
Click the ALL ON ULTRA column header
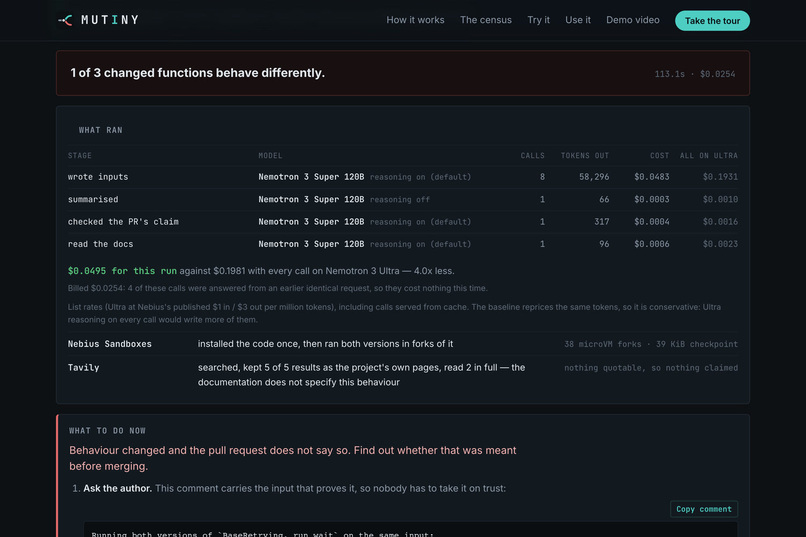pos(708,156)
